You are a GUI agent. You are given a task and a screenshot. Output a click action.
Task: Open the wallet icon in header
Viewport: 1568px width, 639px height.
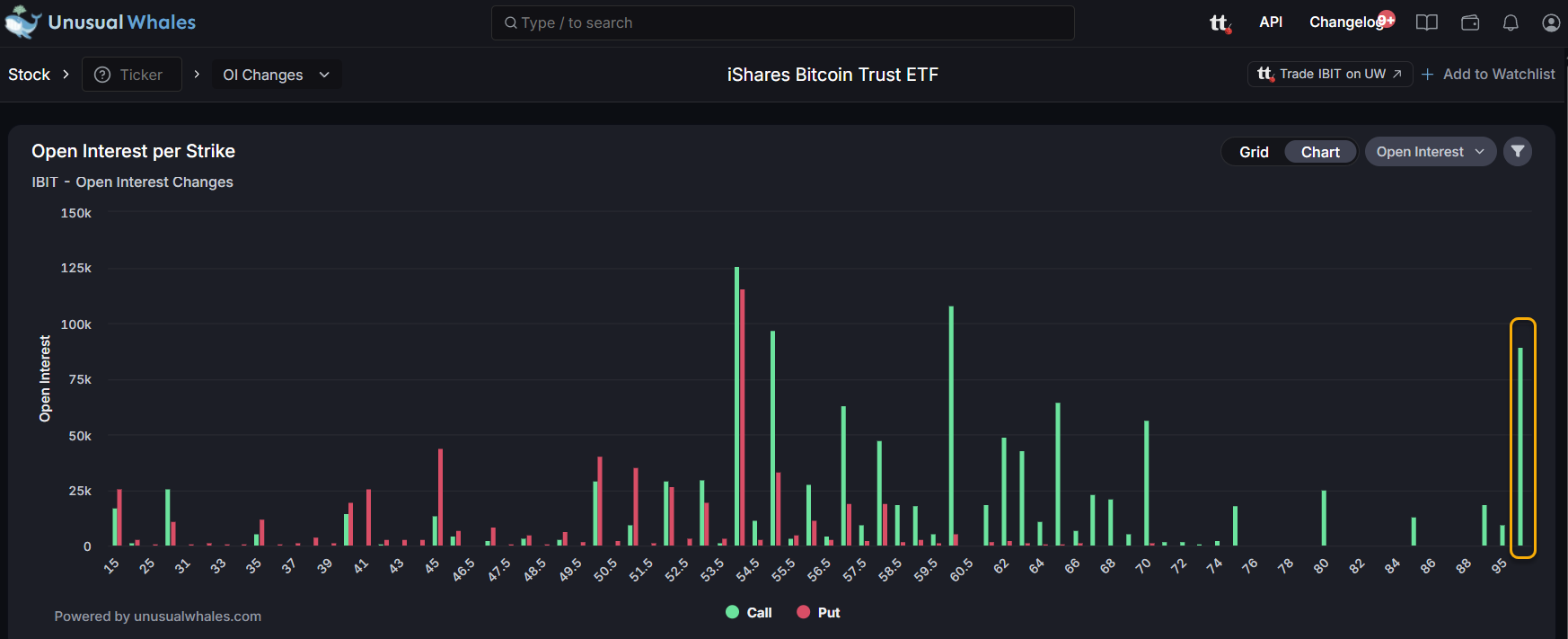click(x=1470, y=22)
